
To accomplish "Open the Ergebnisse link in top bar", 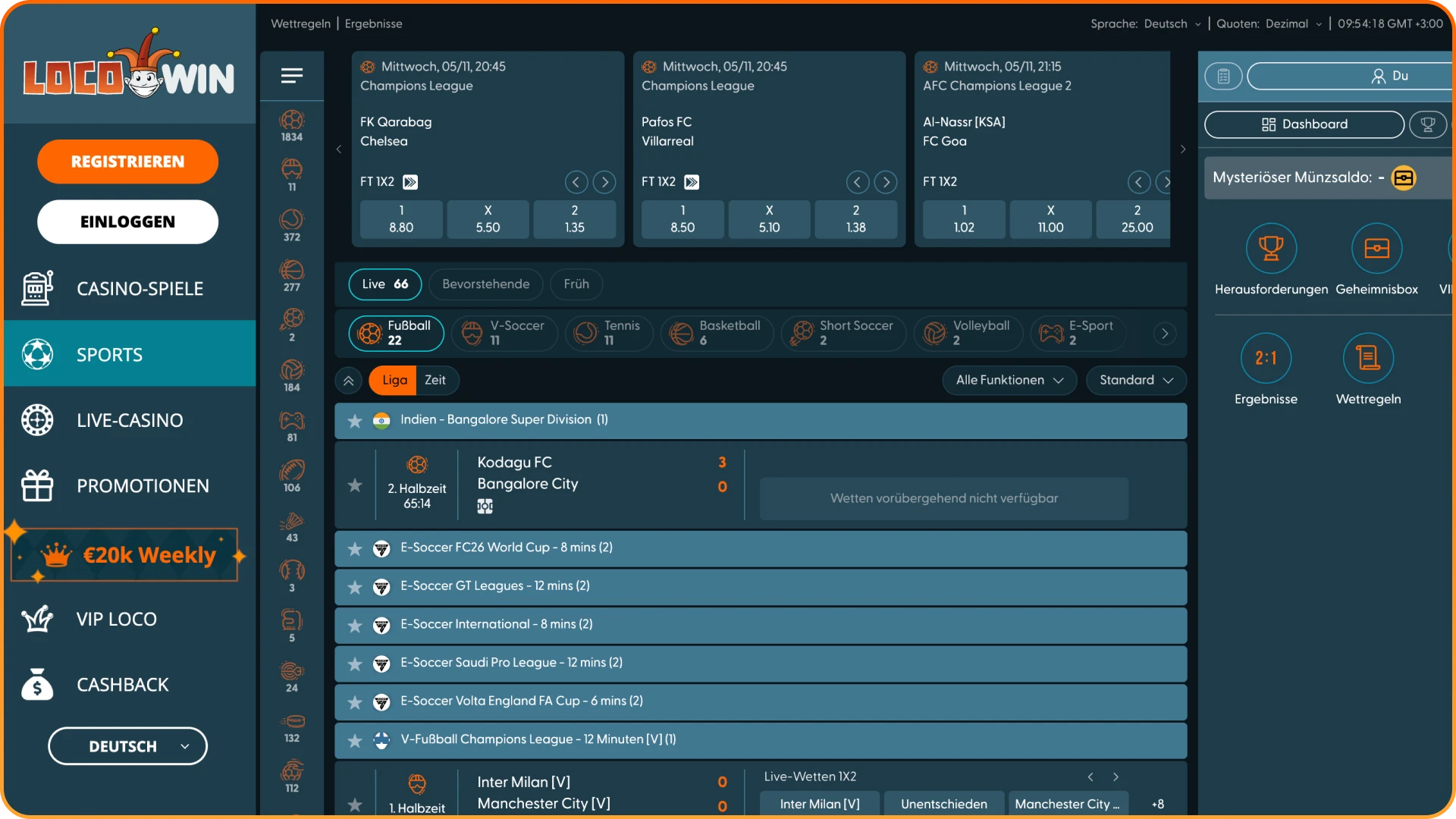I will point(374,24).
